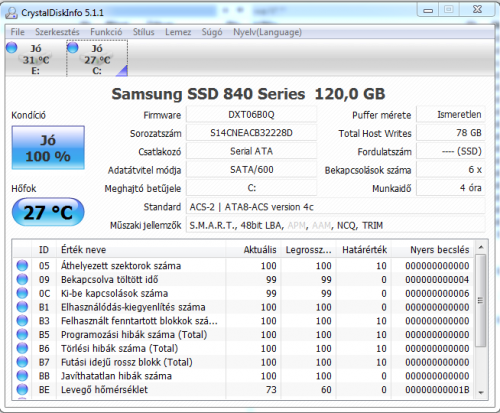Click the Puffer mérete value Ismeretlen
Viewport: 500px width, 413px height.
tap(451, 115)
